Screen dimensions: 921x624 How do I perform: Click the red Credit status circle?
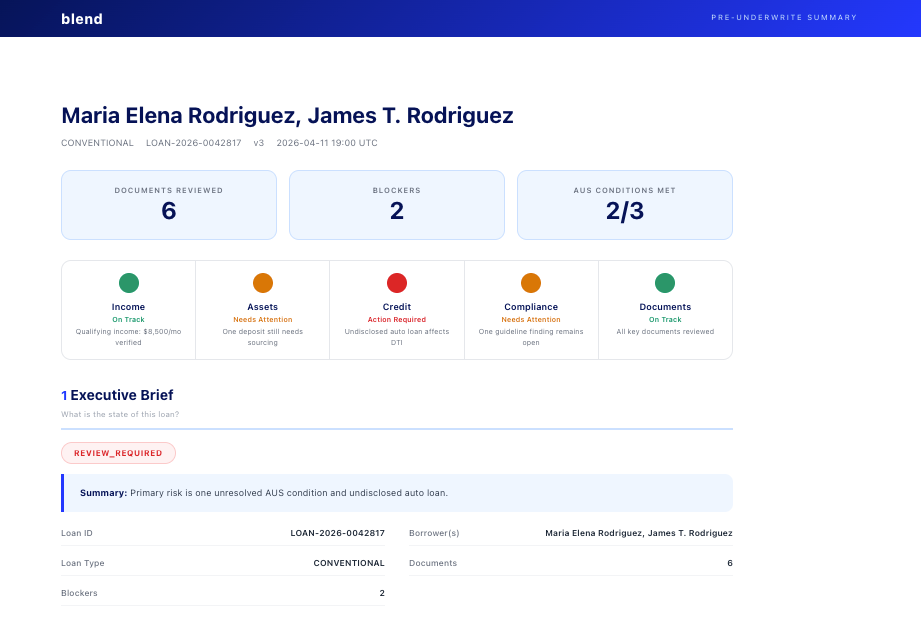pos(397,283)
